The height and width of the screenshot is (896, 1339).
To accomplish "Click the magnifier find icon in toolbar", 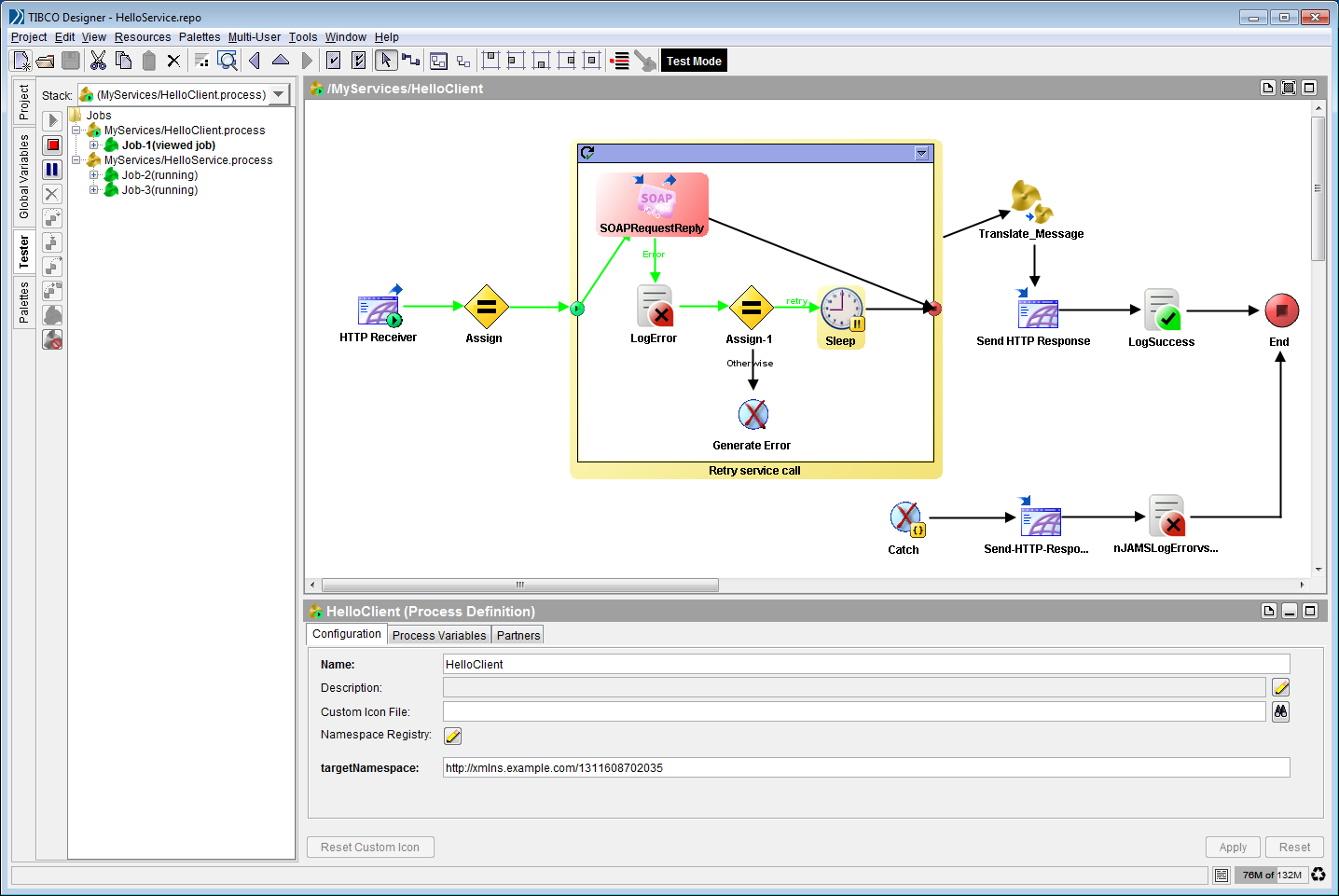I will 227,61.
